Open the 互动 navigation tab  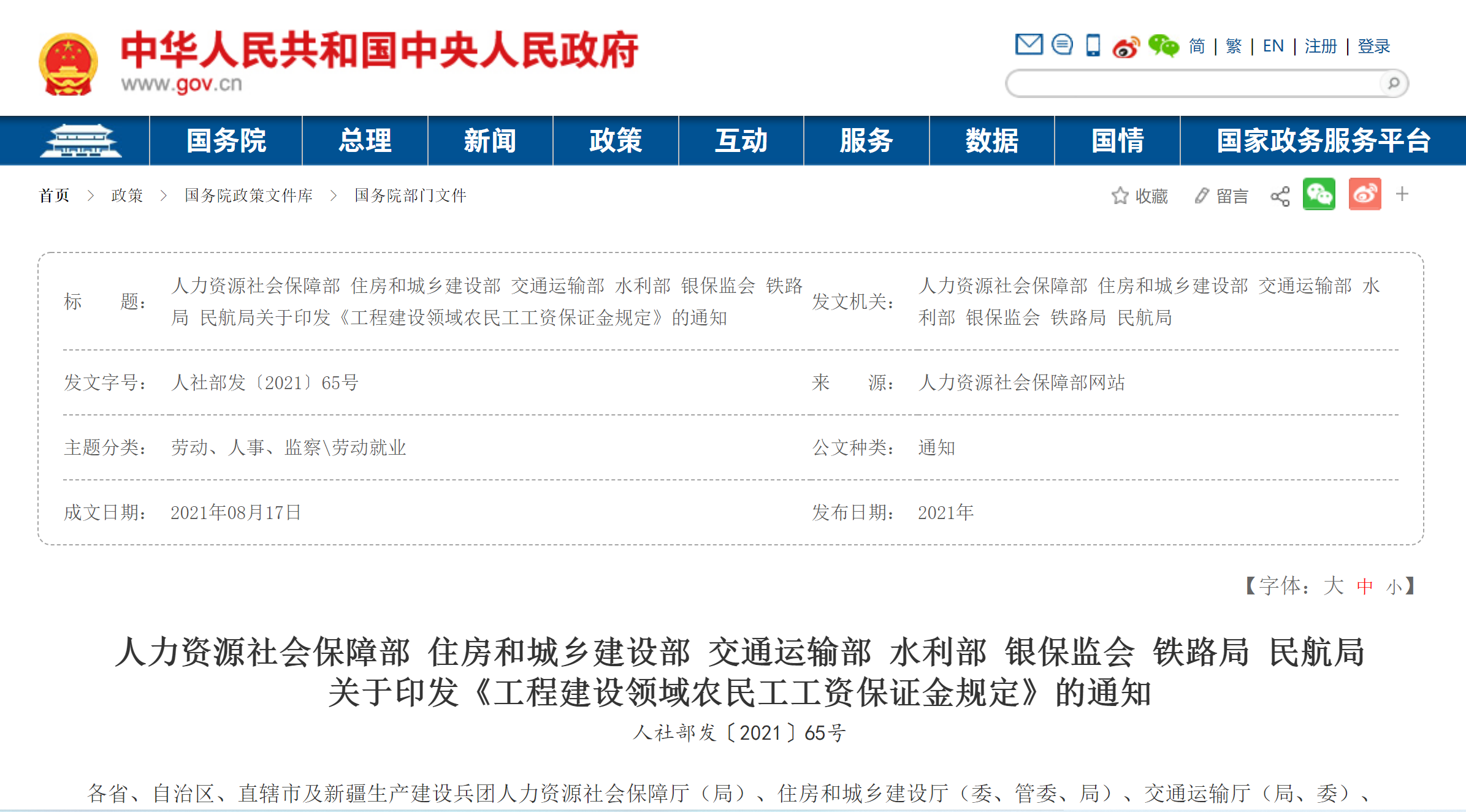[741, 140]
